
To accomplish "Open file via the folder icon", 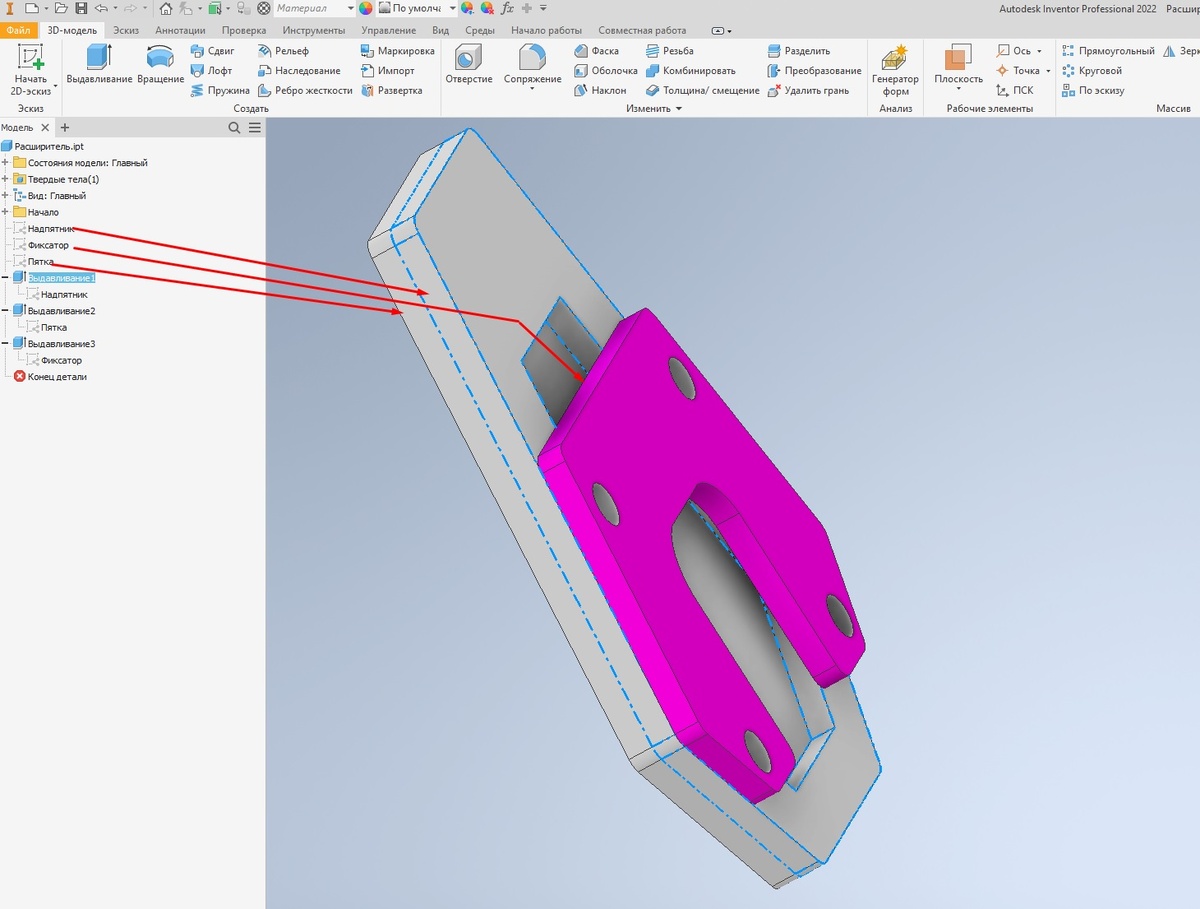I will [60, 8].
